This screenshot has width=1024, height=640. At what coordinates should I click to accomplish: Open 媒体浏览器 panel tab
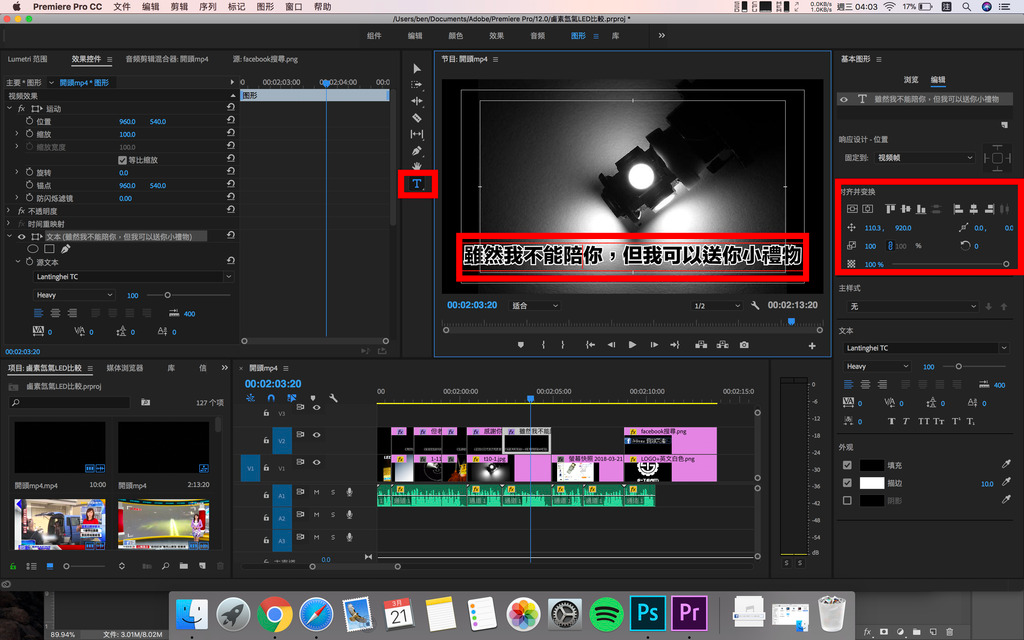point(125,368)
